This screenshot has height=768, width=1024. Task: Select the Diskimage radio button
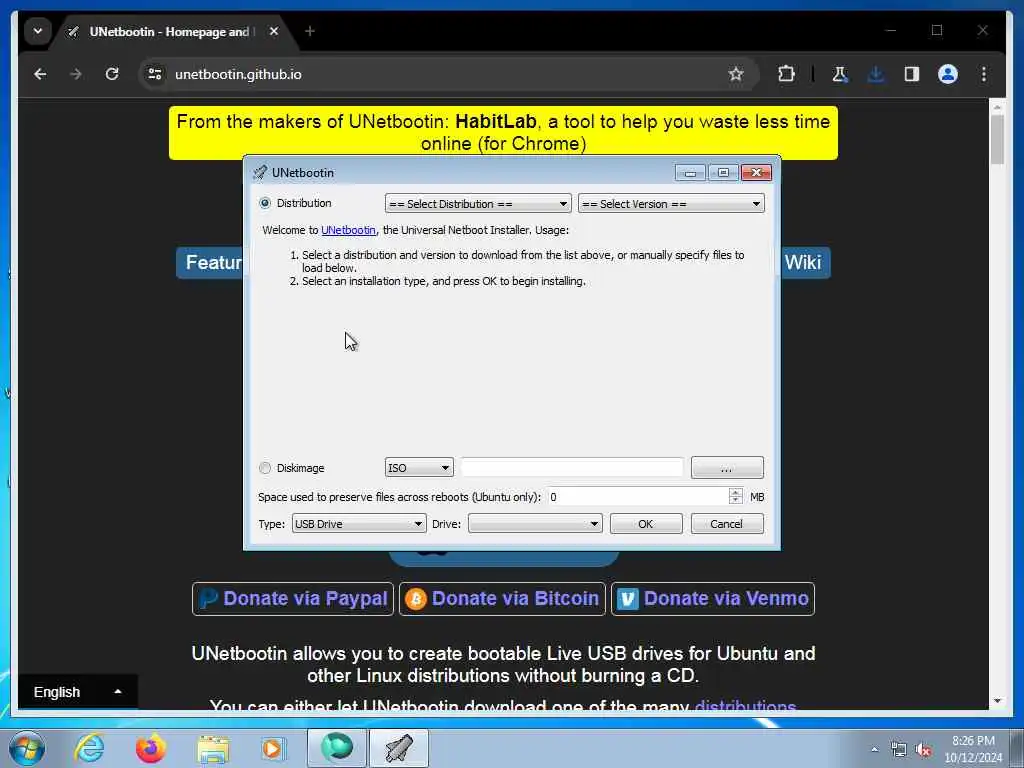click(x=264, y=468)
